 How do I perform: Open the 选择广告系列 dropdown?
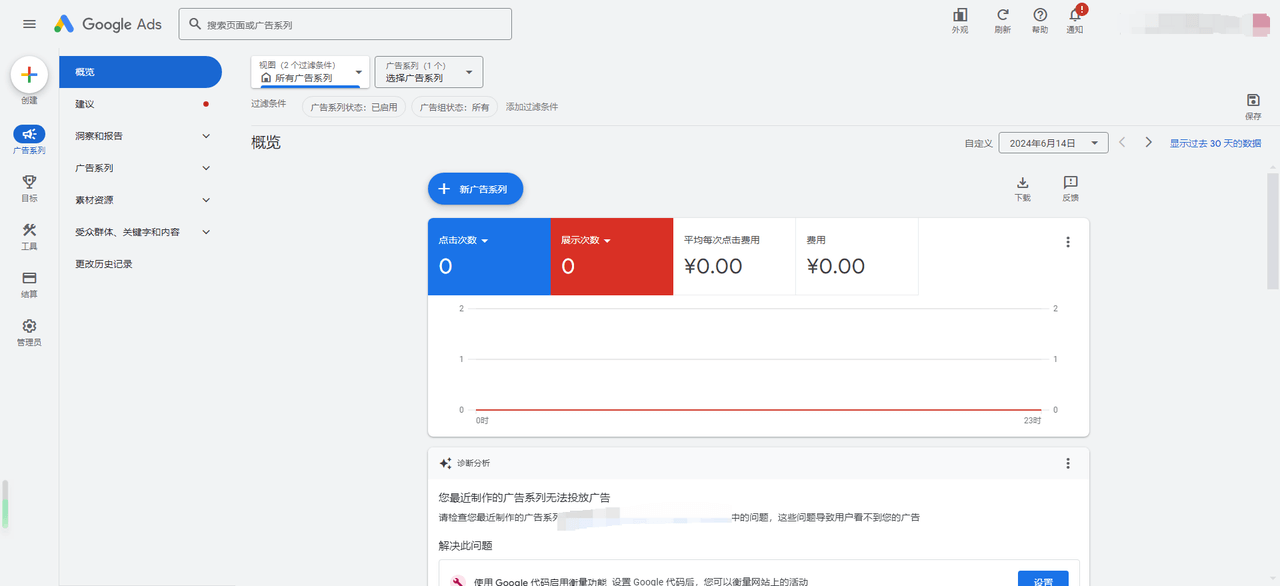click(x=429, y=71)
